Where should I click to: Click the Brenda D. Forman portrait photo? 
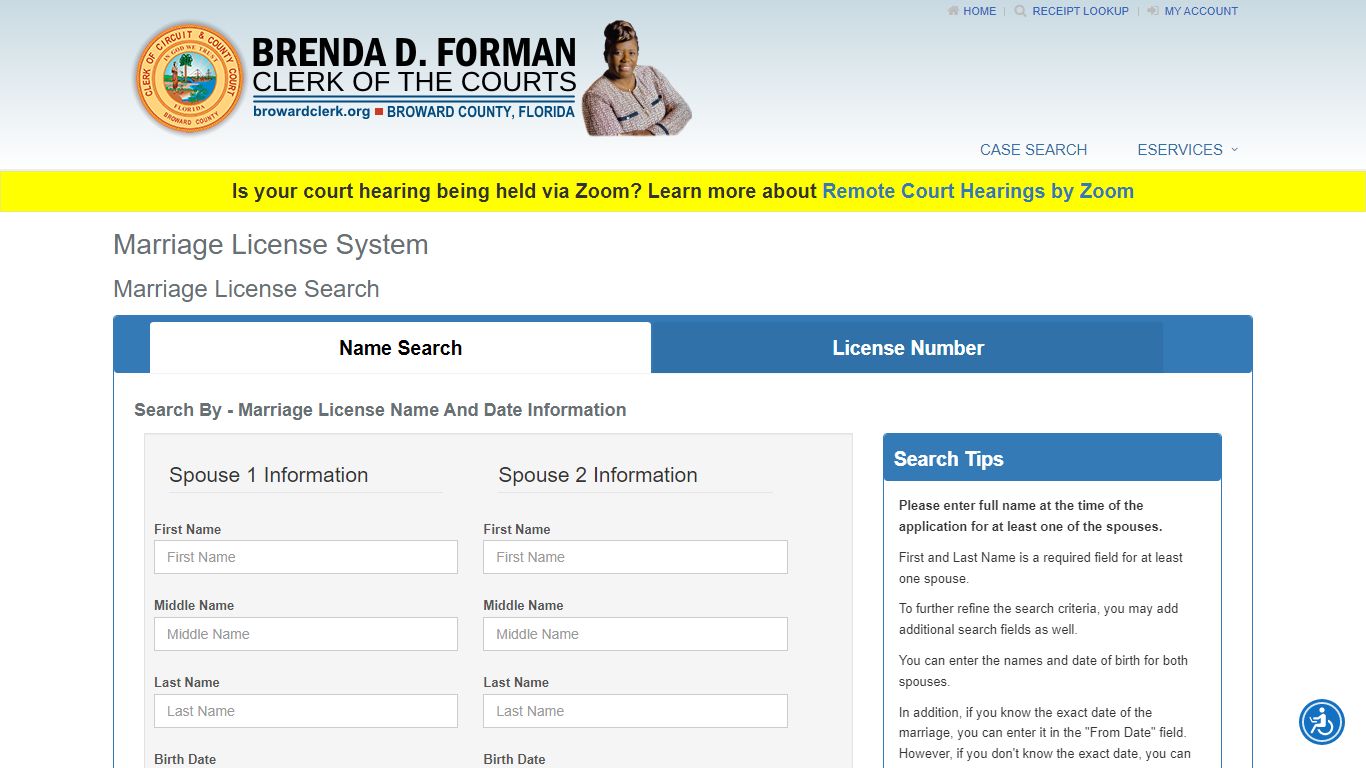(636, 78)
